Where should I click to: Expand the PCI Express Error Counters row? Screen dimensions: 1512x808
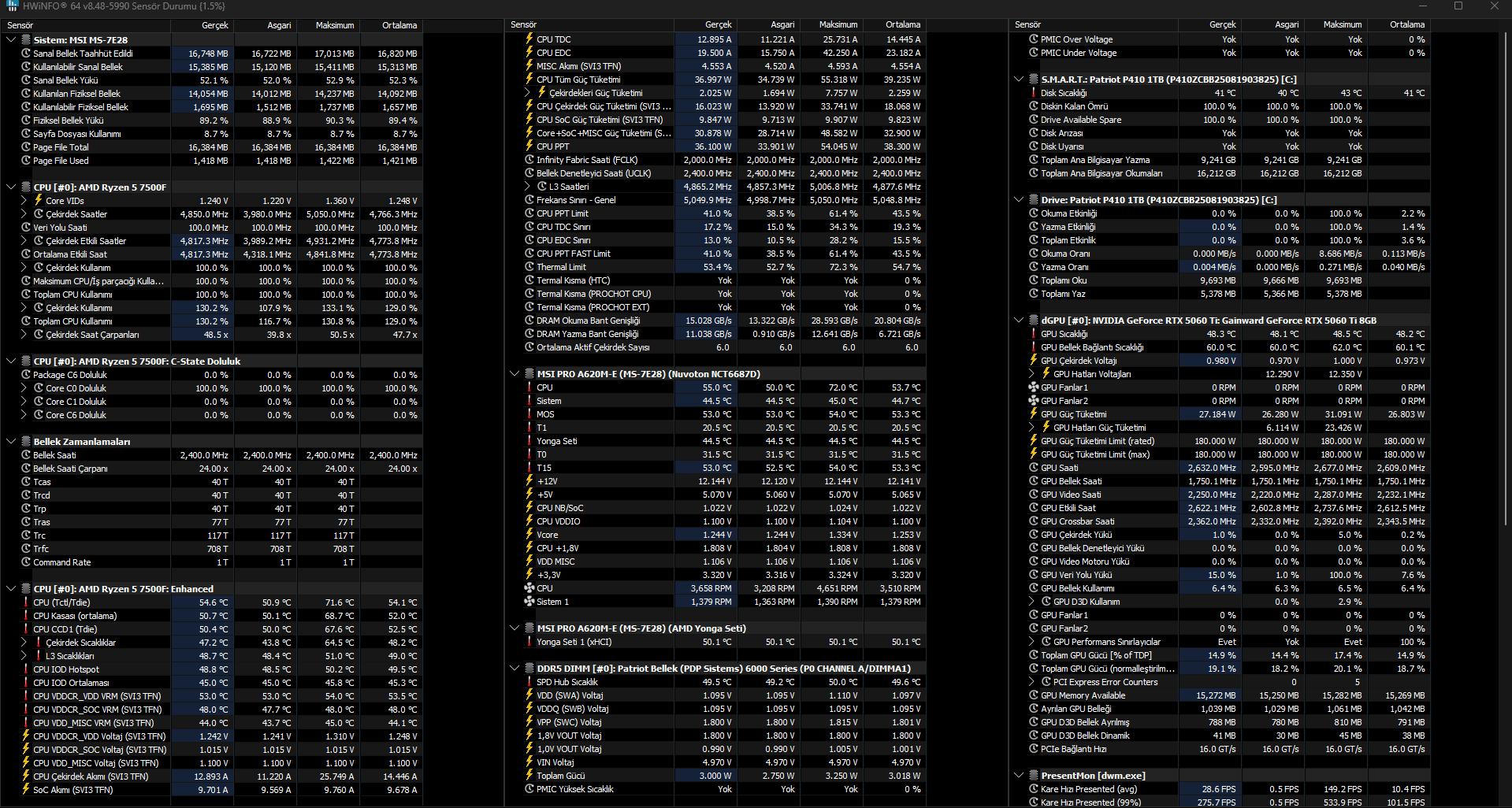click(x=1031, y=682)
